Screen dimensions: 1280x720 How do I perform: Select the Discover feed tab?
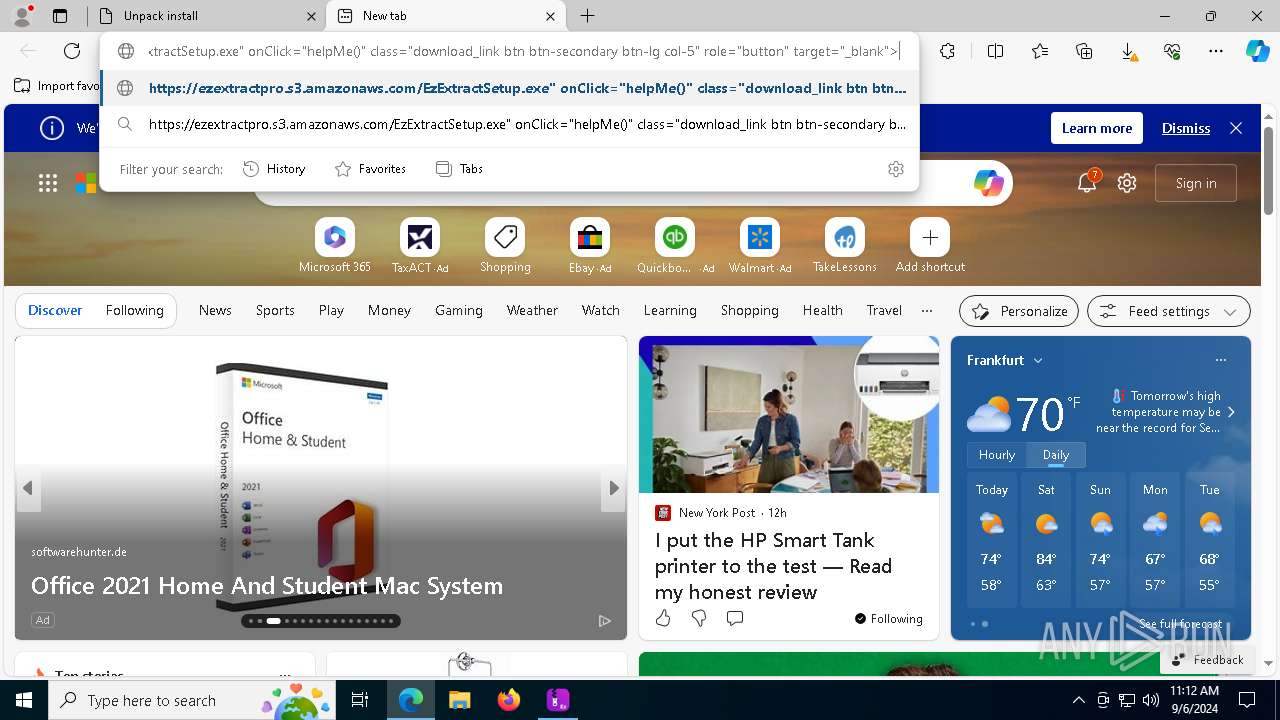tap(55, 311)
